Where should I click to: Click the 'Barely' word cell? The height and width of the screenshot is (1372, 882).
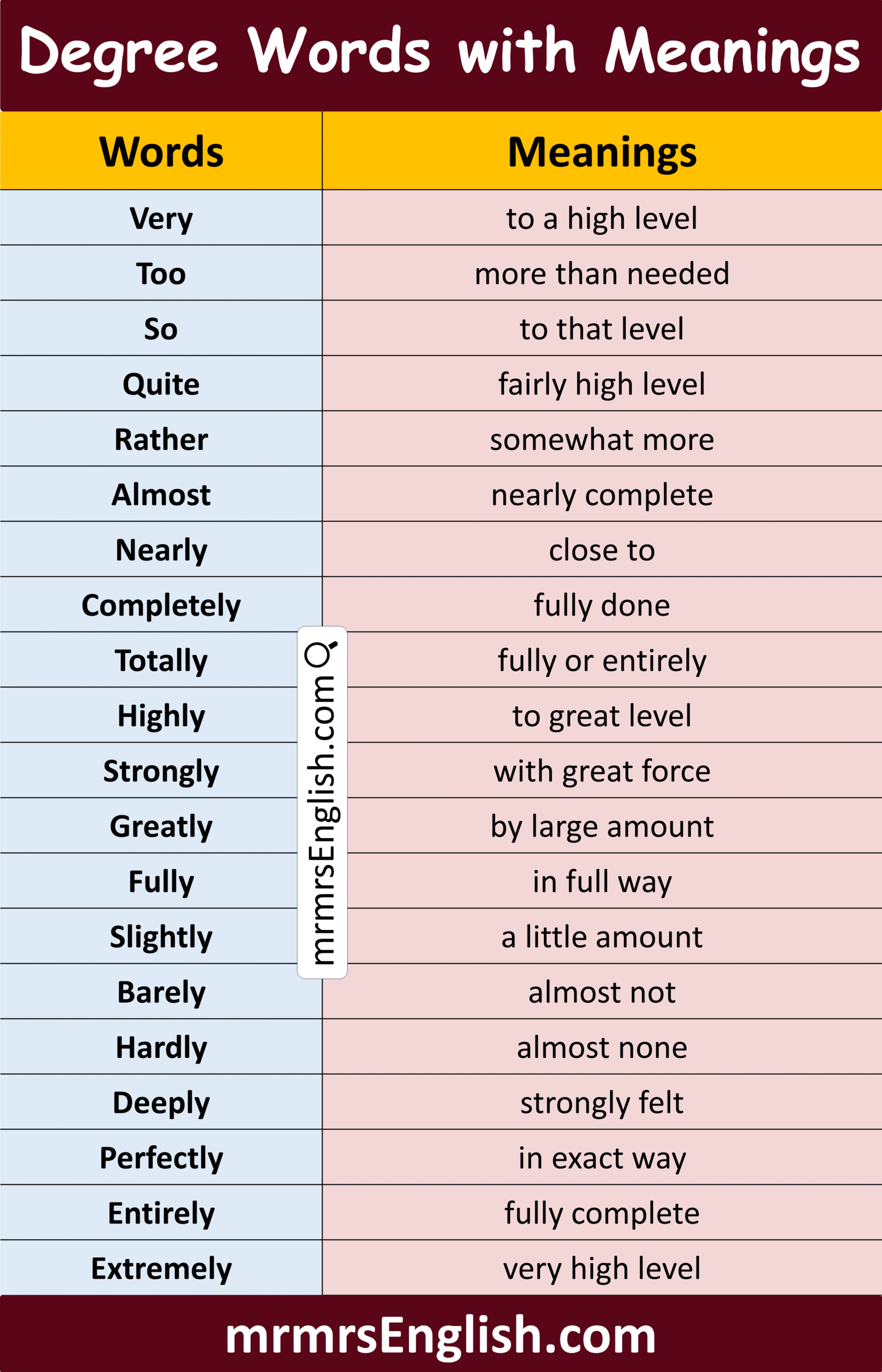click(x=161, y=992)
